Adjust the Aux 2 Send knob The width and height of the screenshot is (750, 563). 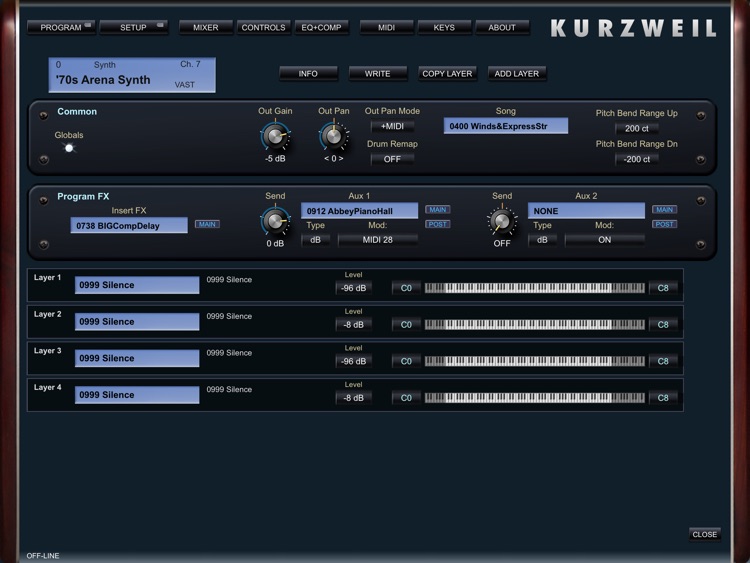(x=502, y=221)
